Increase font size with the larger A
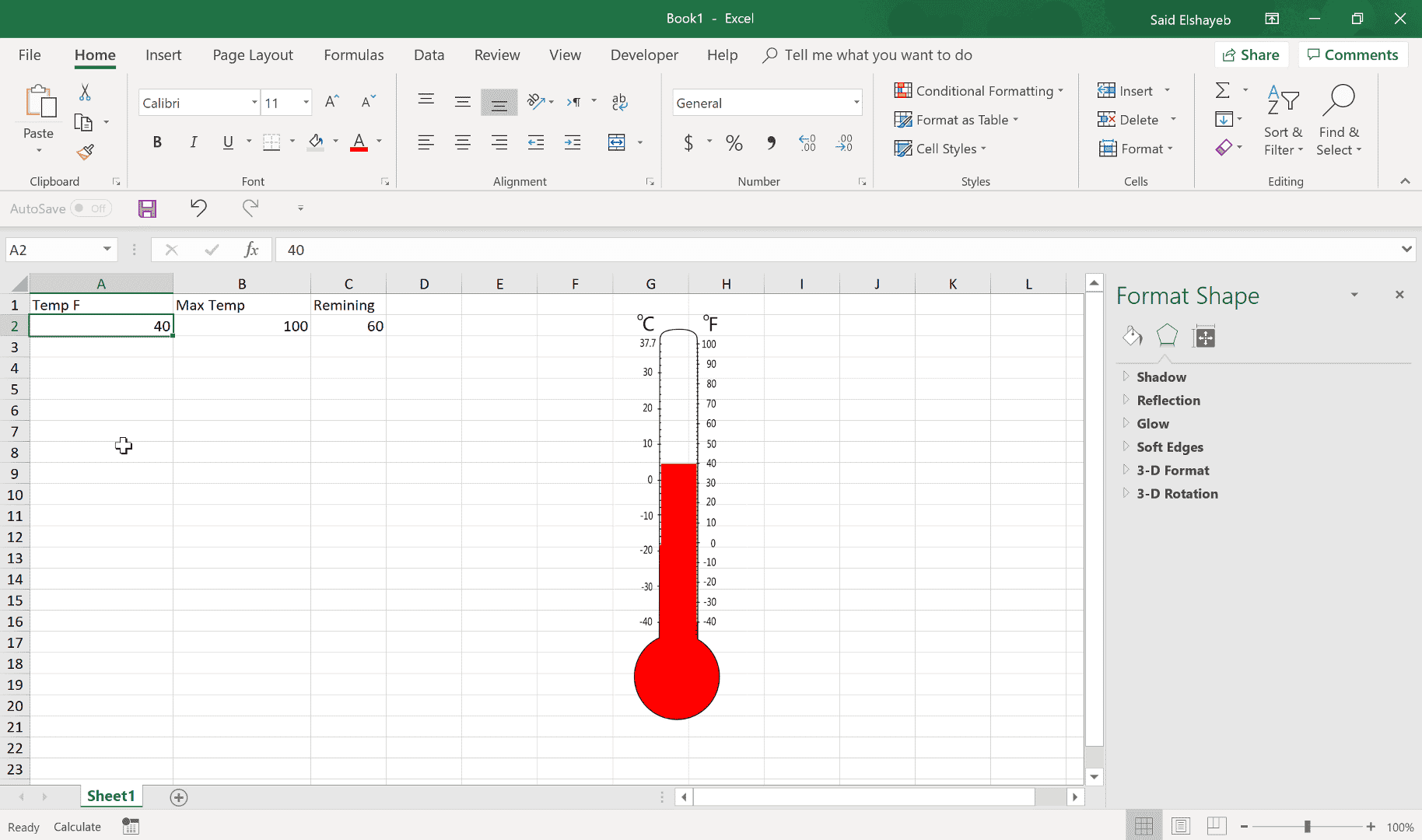This screenshot has width=1422, height=840. tap(332, 102)
